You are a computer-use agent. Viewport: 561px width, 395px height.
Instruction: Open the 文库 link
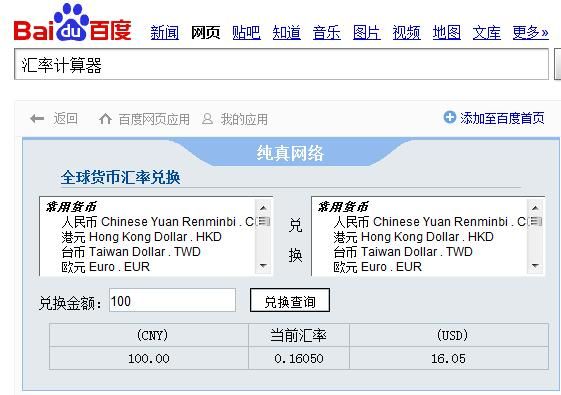pyautogui.click(x=487, y=33)
